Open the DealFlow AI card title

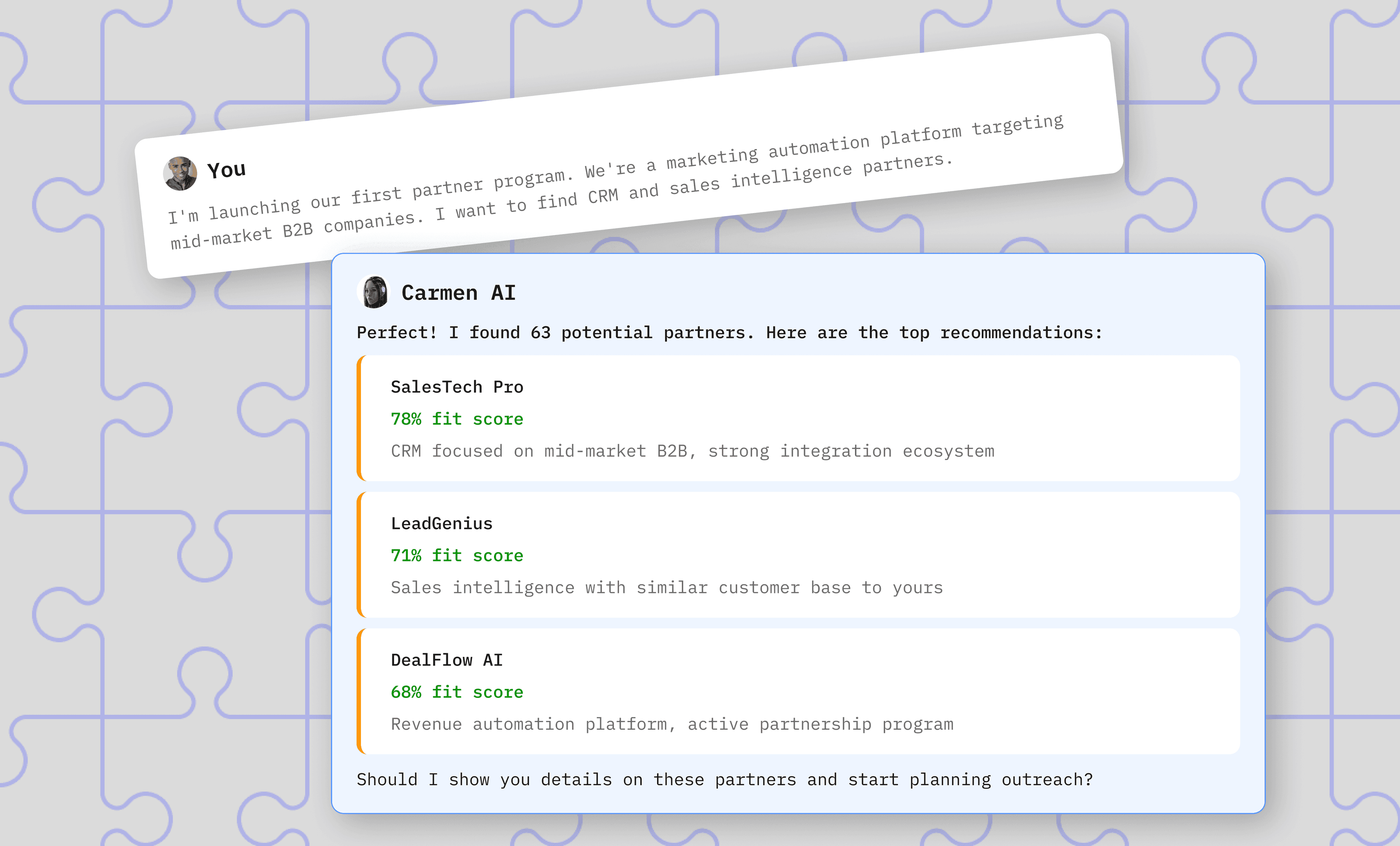click(x=447, y=660)
